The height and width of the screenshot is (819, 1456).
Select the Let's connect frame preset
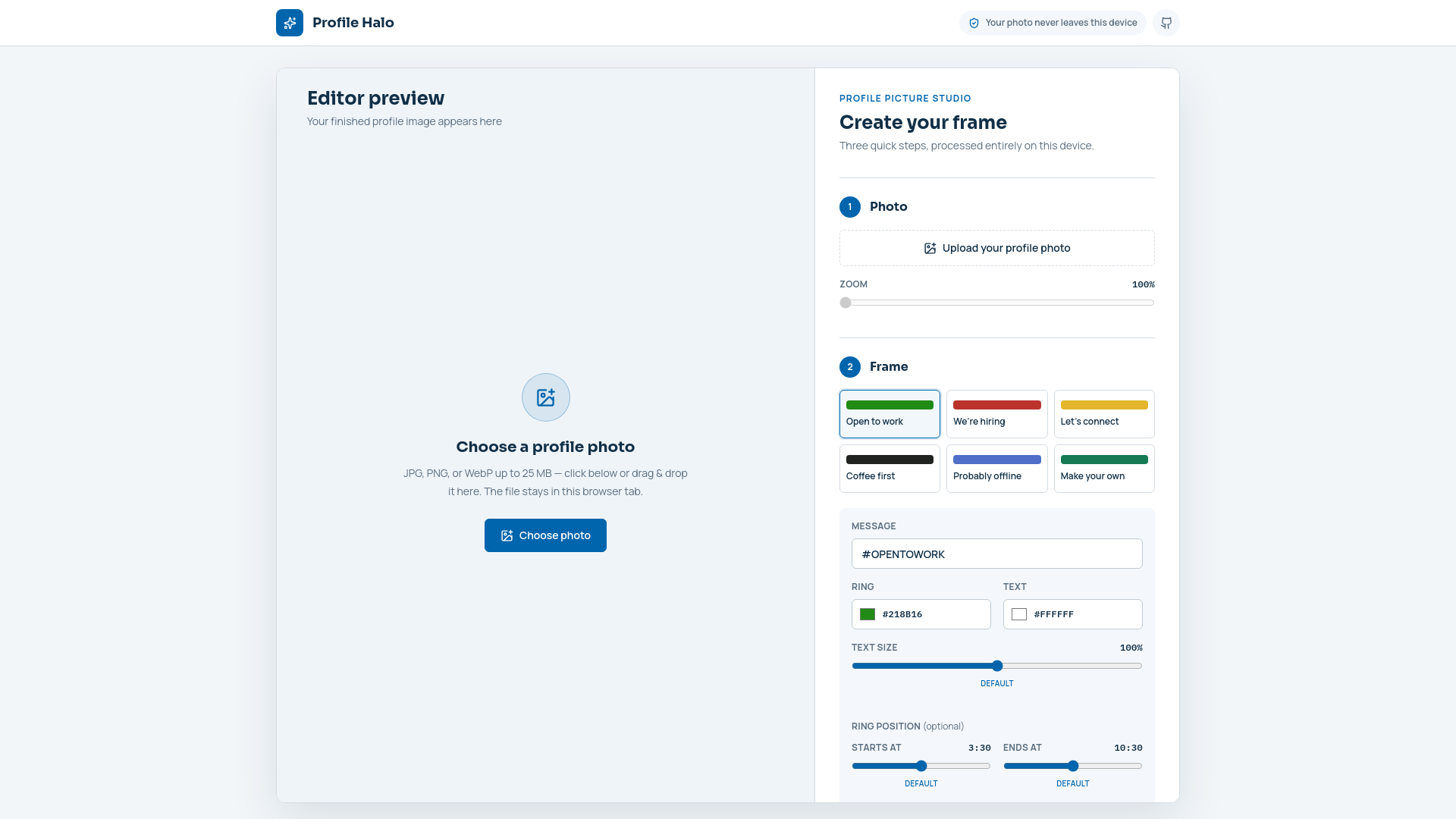(x=1104, y=414)
